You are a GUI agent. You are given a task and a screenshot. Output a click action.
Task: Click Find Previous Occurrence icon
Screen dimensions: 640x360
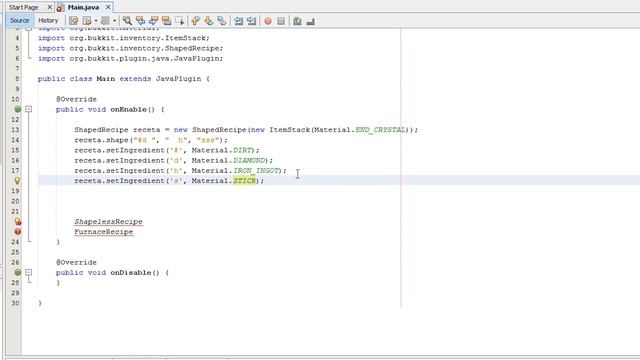pyautogui.click(x=140, y=21)
